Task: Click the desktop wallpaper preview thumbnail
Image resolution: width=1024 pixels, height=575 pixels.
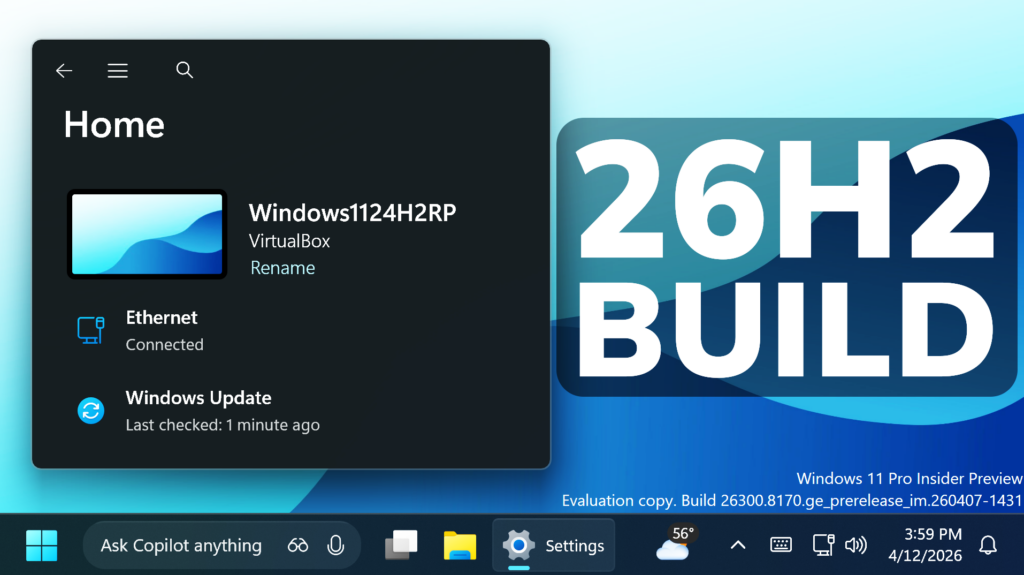Action: pyautogui.click(x=147, y=234)
